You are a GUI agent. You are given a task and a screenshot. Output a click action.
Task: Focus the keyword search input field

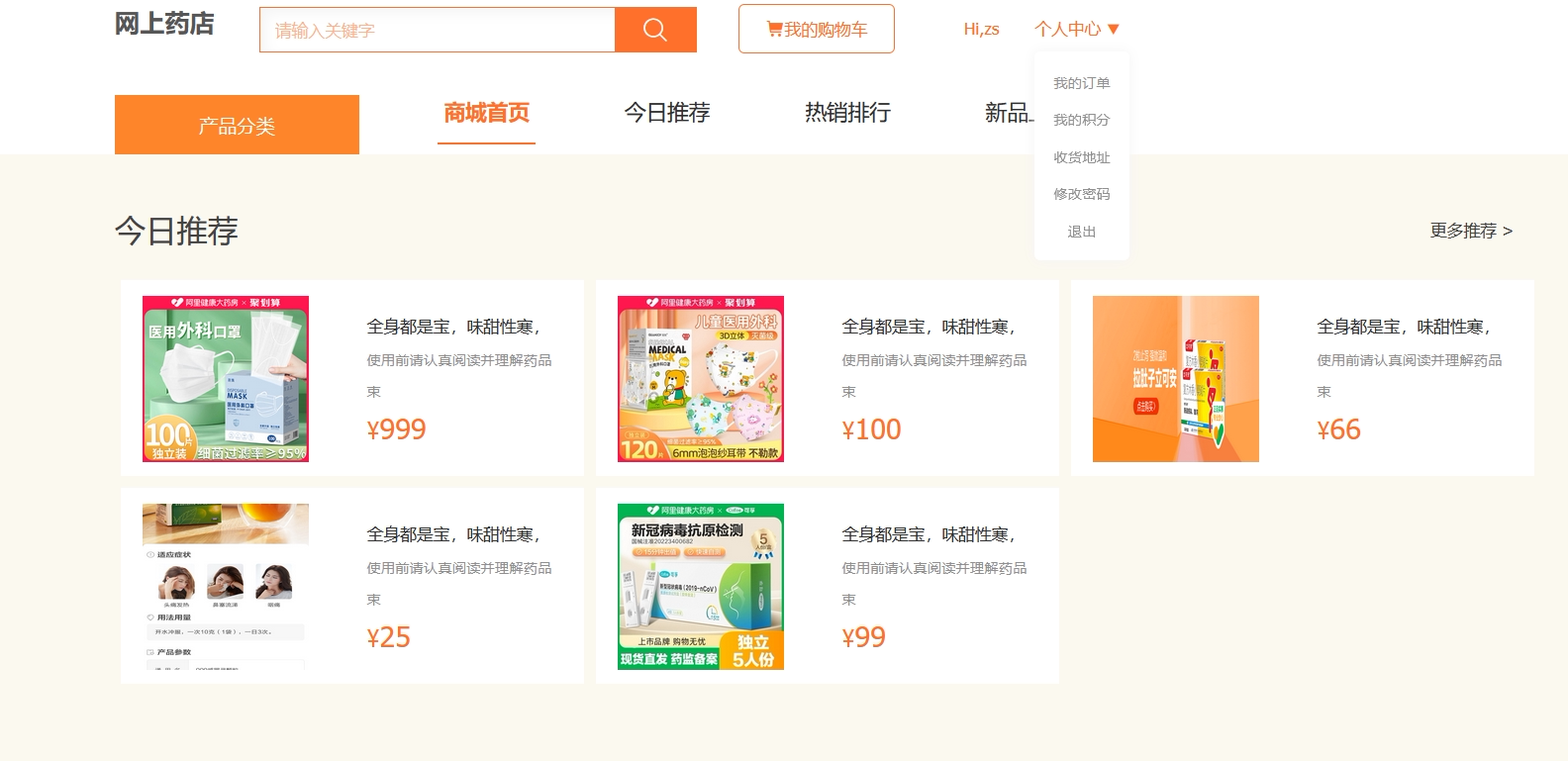pyautogui.click(x=437, y=30)
